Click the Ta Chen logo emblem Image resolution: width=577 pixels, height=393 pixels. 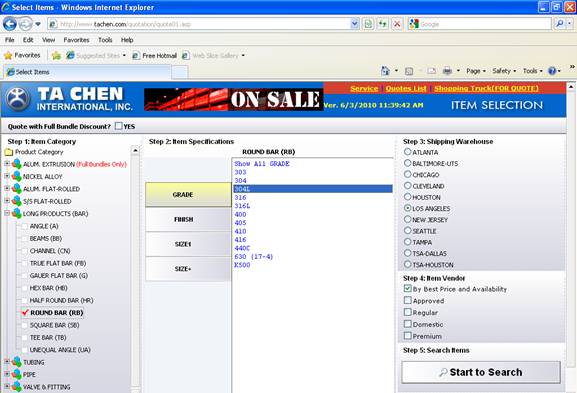(x=17, y=99)
